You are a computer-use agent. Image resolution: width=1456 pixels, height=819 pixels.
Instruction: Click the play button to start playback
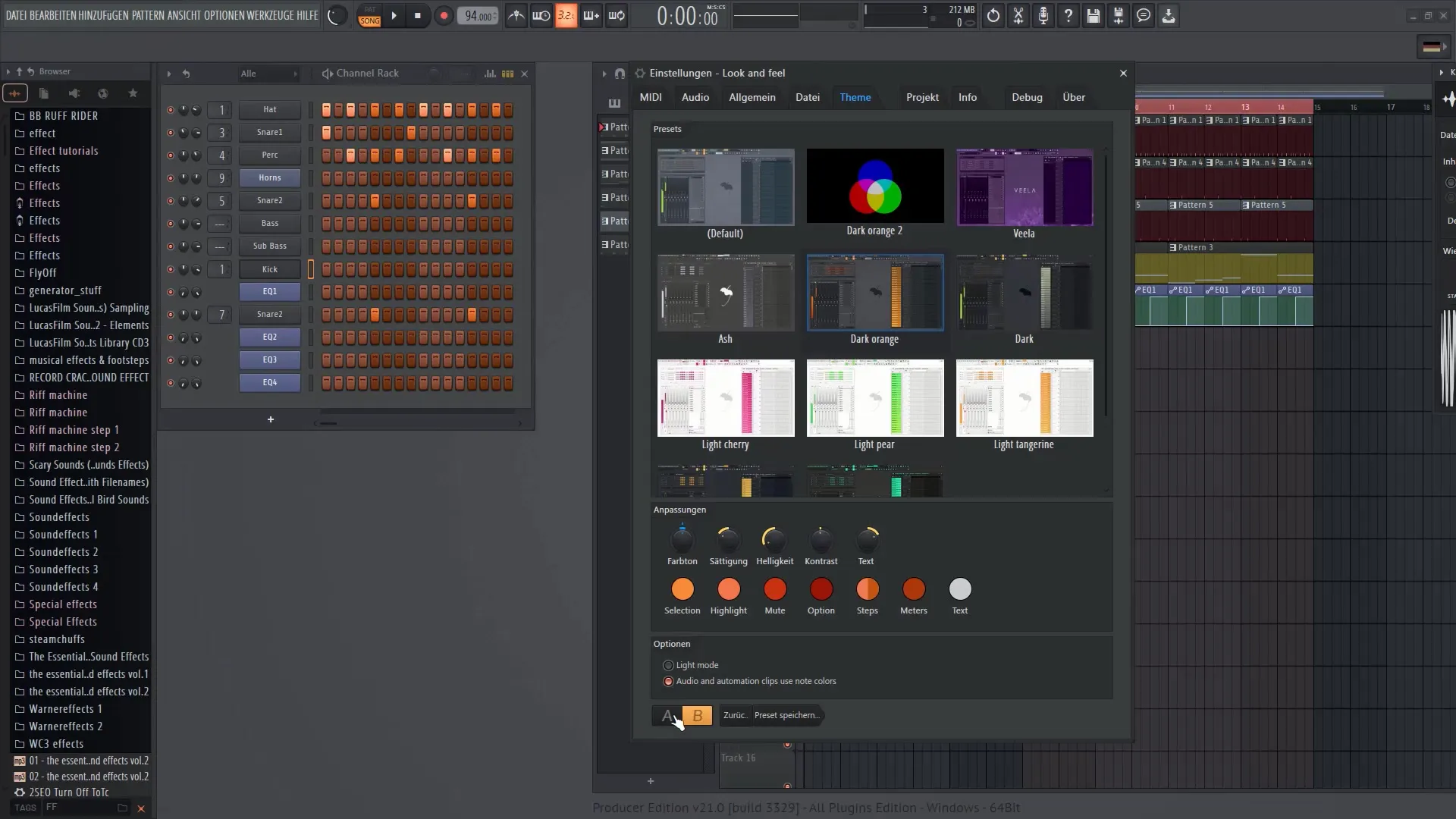[394, 15]
